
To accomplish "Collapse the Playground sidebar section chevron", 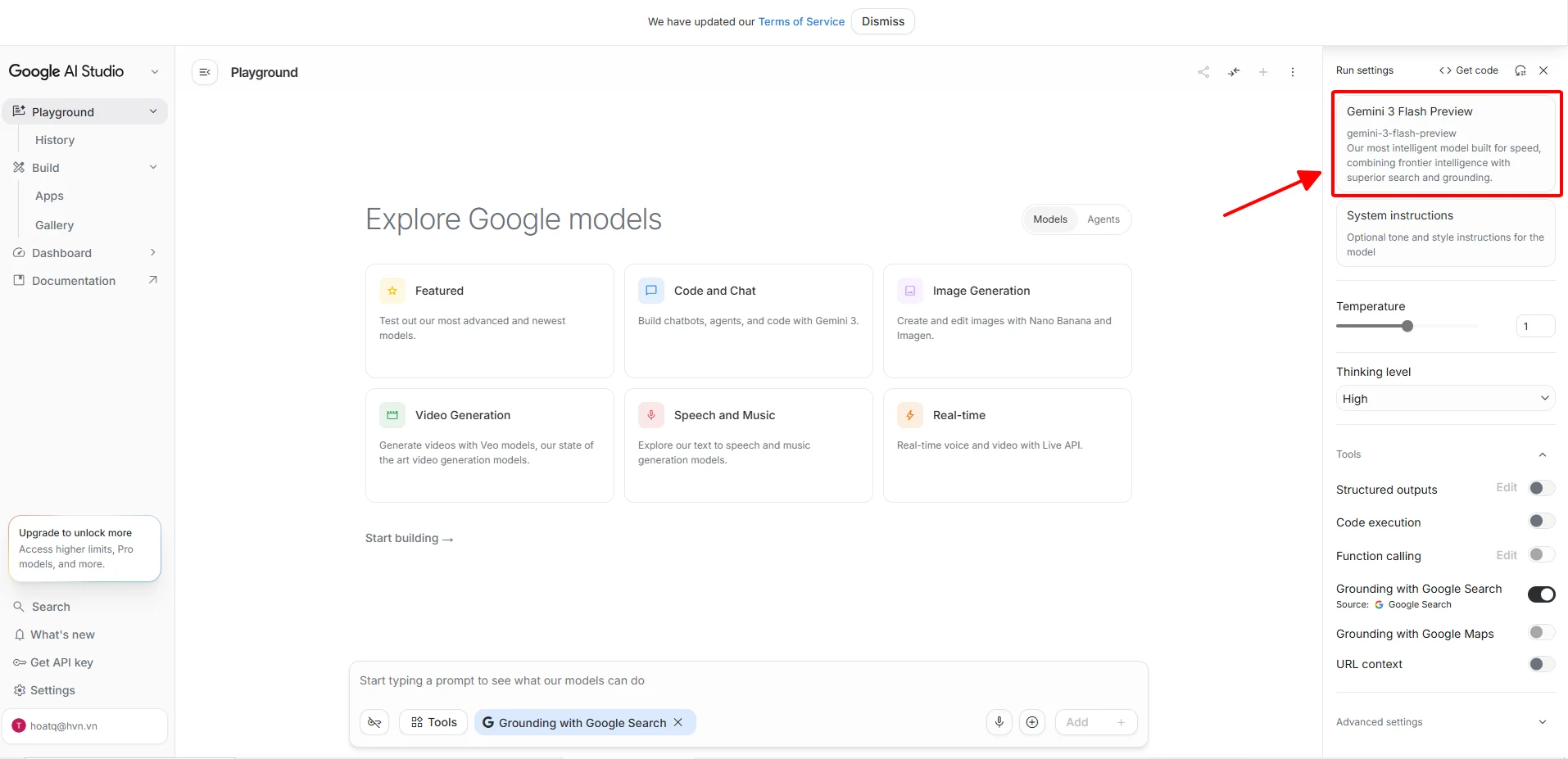I will tap(153, 111).
